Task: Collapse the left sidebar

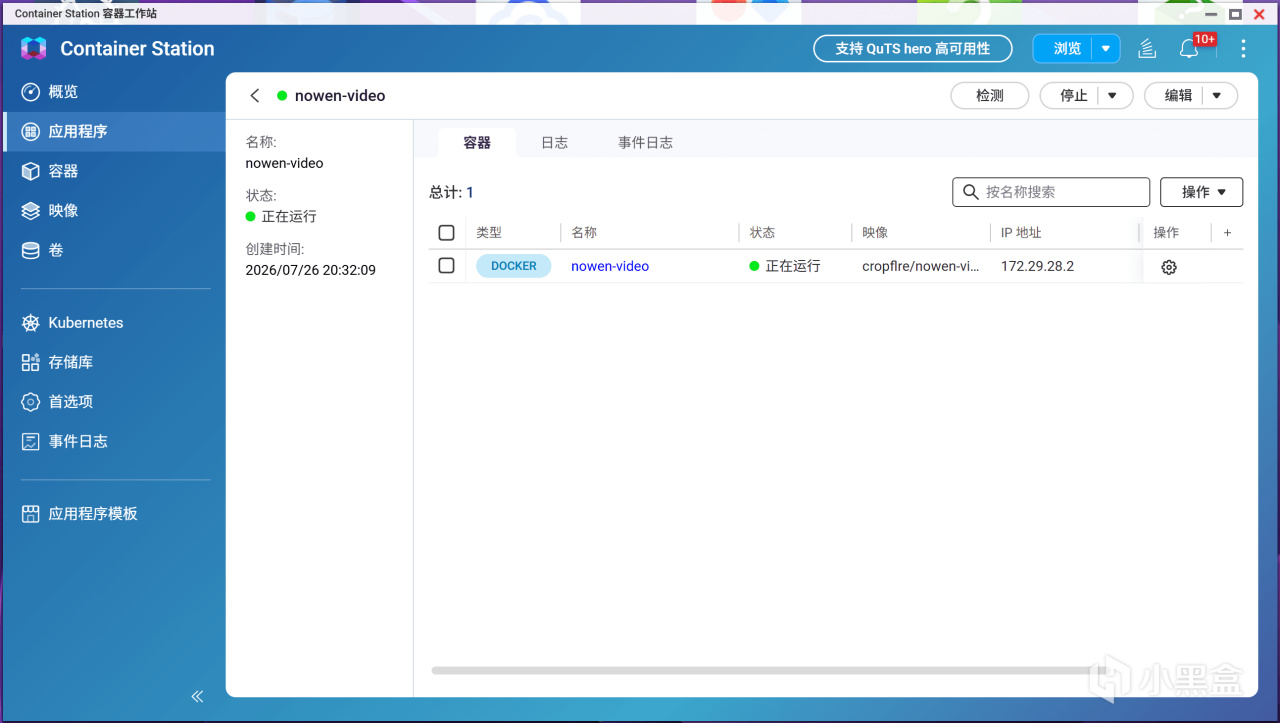Action: point(197,696)
